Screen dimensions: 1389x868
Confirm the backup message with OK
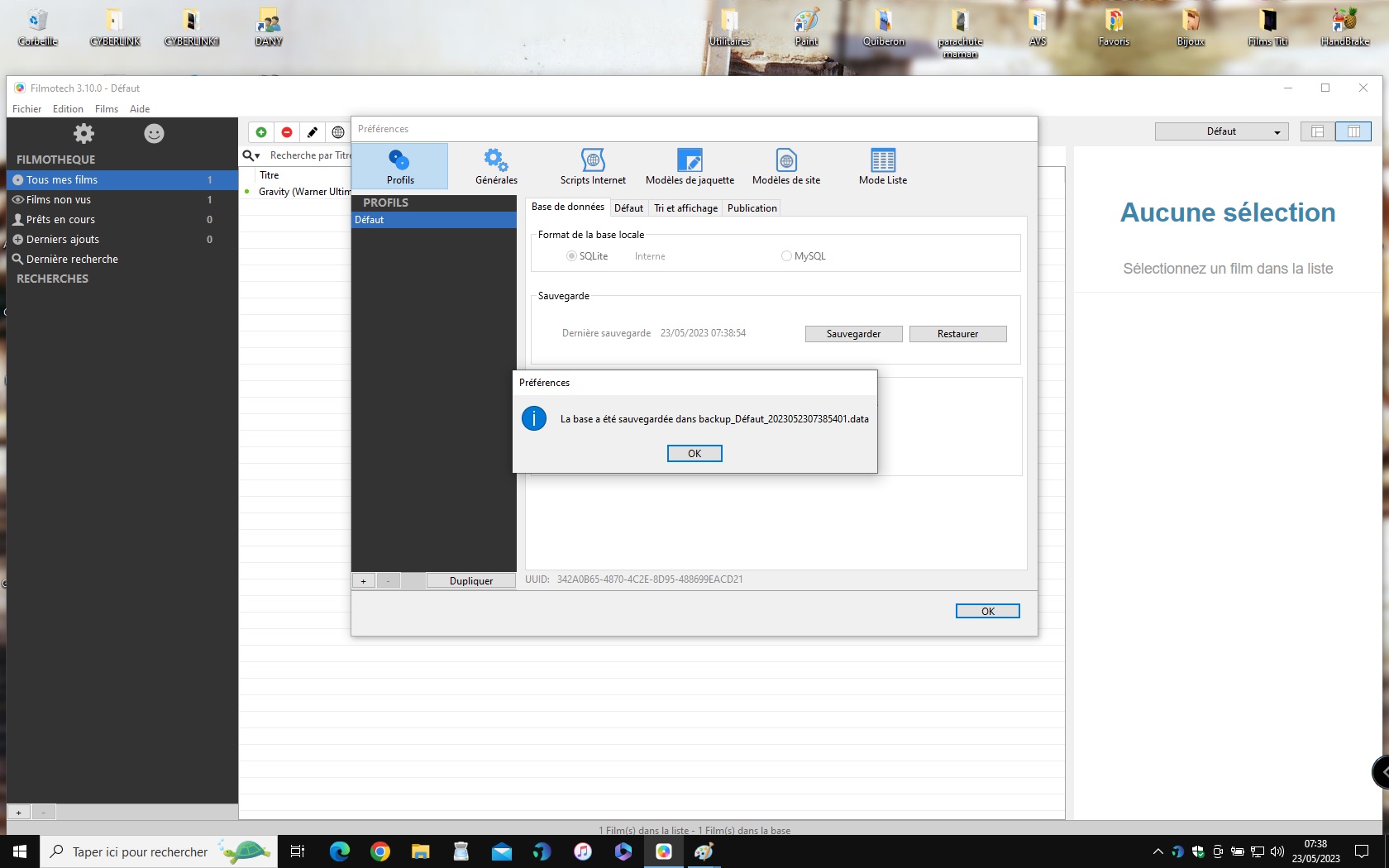(694, 453)
